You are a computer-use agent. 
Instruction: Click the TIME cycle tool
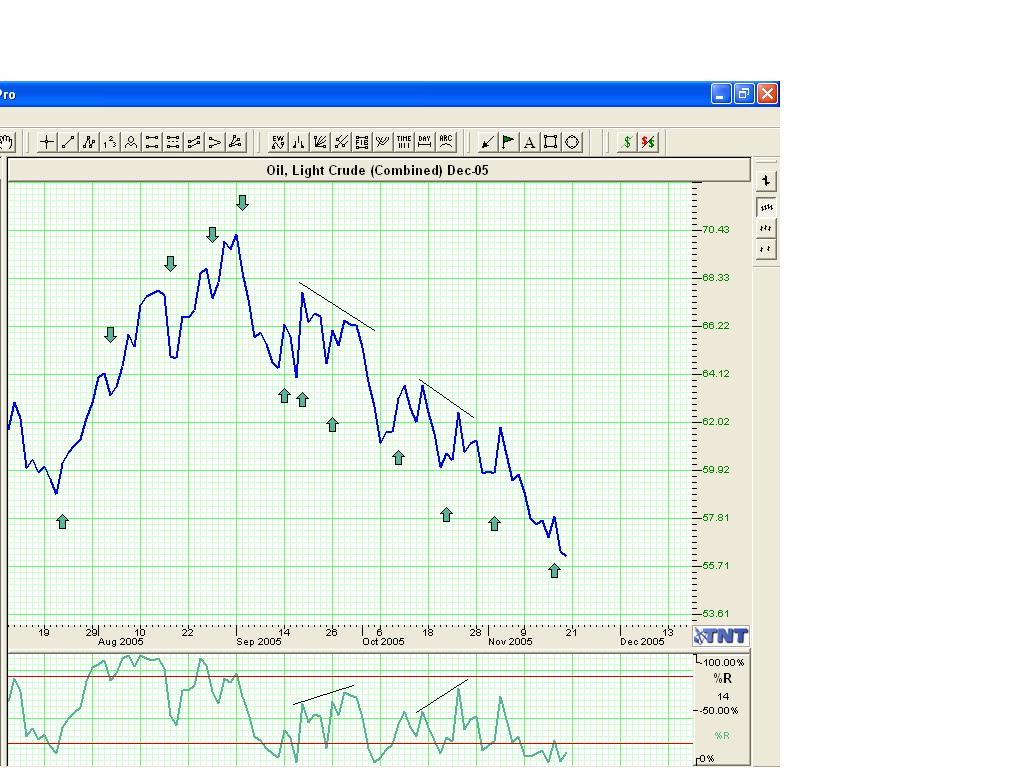click(x=404, y=142)
